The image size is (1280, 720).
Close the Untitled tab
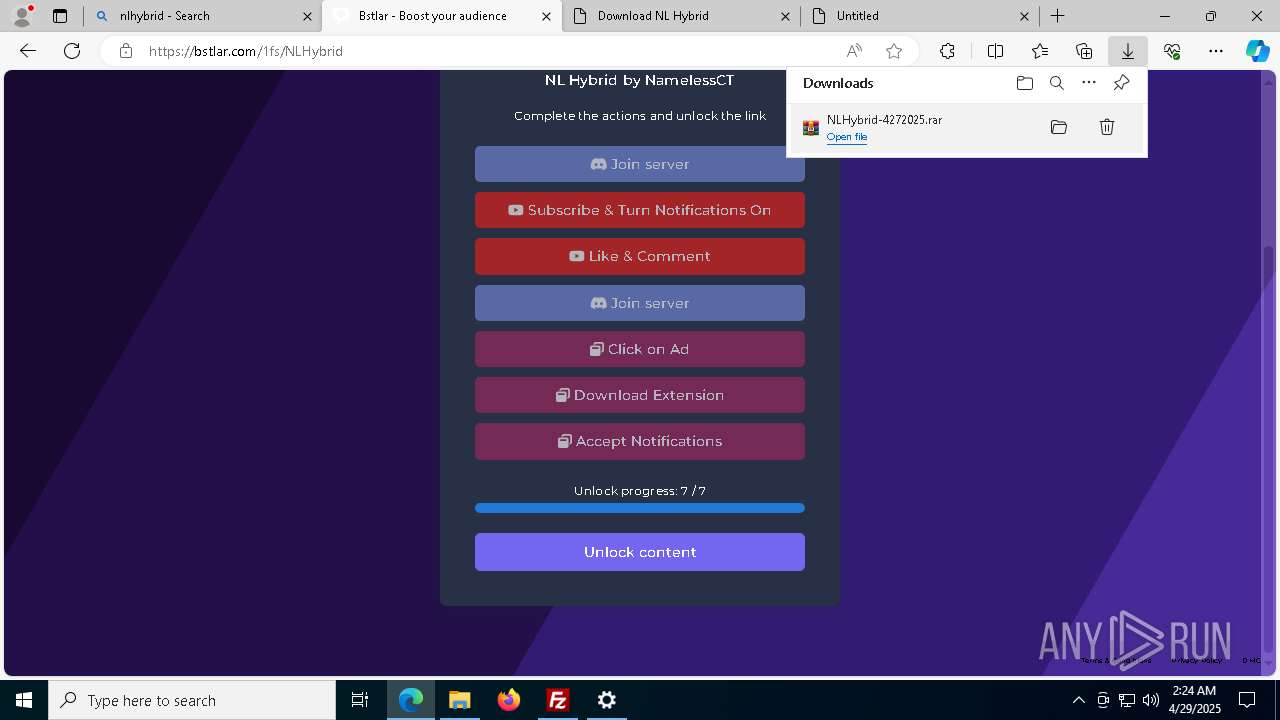click(1024, 16)
